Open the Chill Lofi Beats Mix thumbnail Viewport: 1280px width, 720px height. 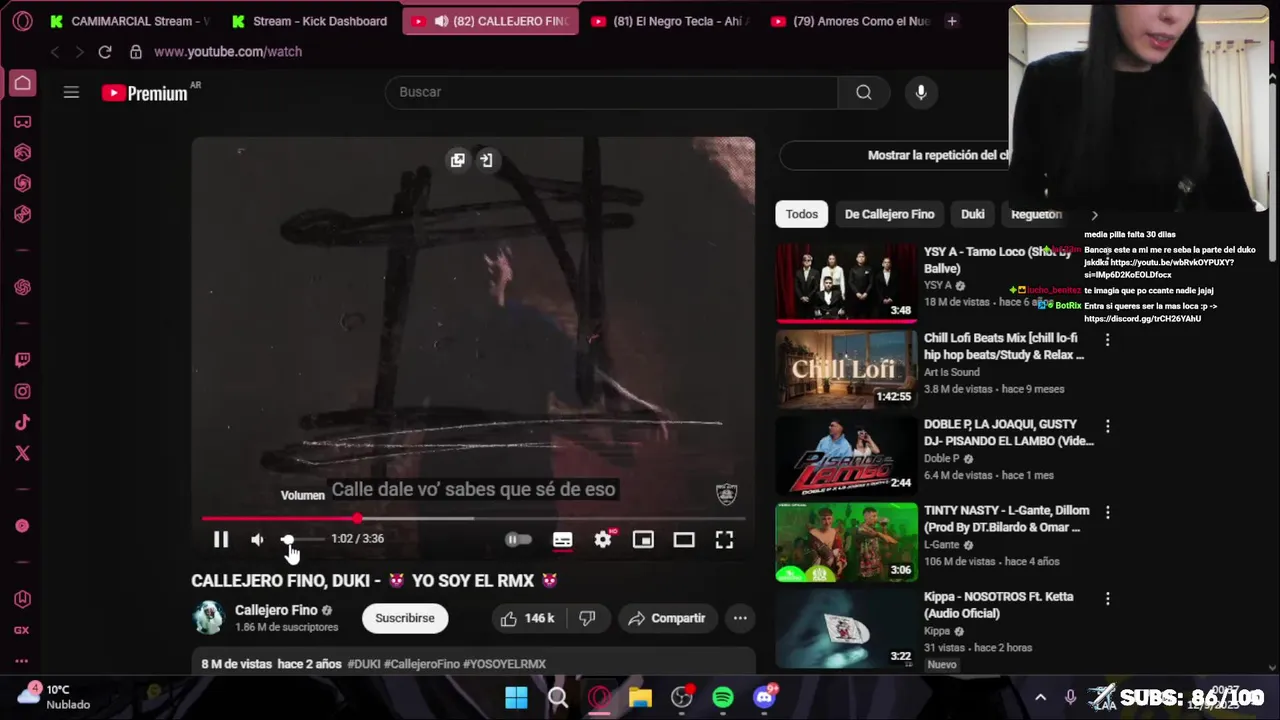click(x=846, y=369)
